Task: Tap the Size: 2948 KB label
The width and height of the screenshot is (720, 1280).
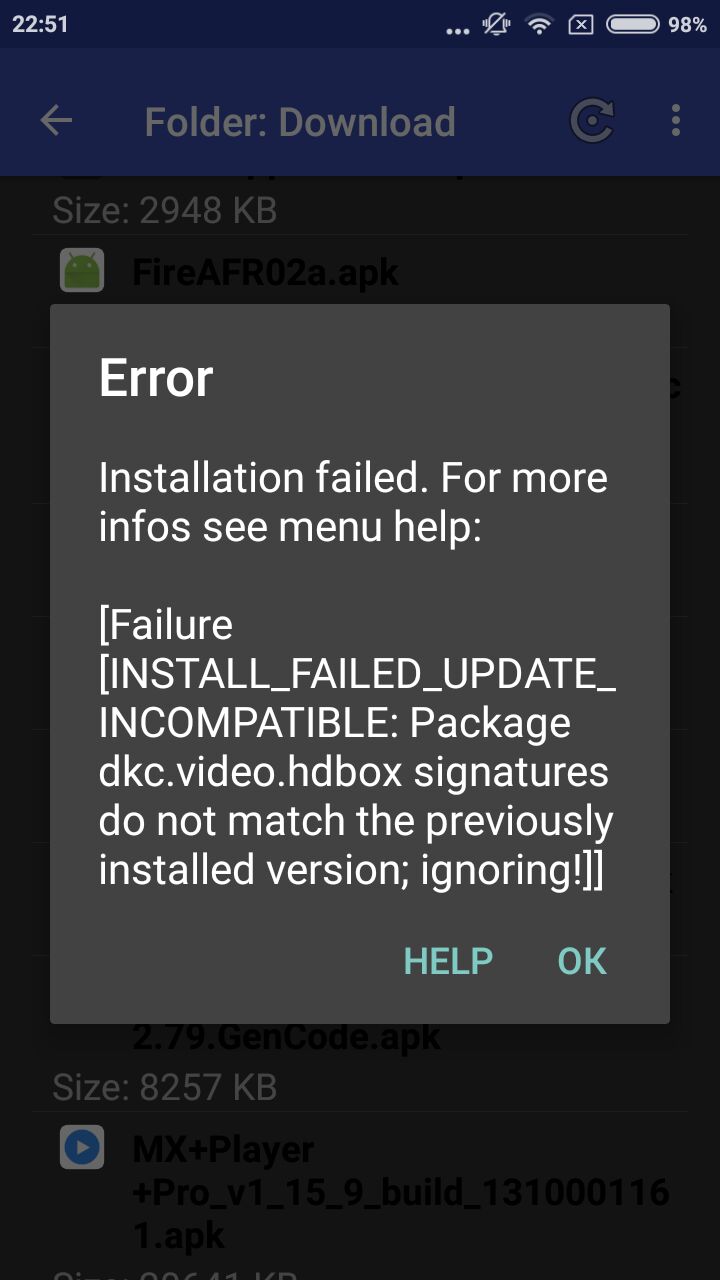Action: tap(164, 210)
